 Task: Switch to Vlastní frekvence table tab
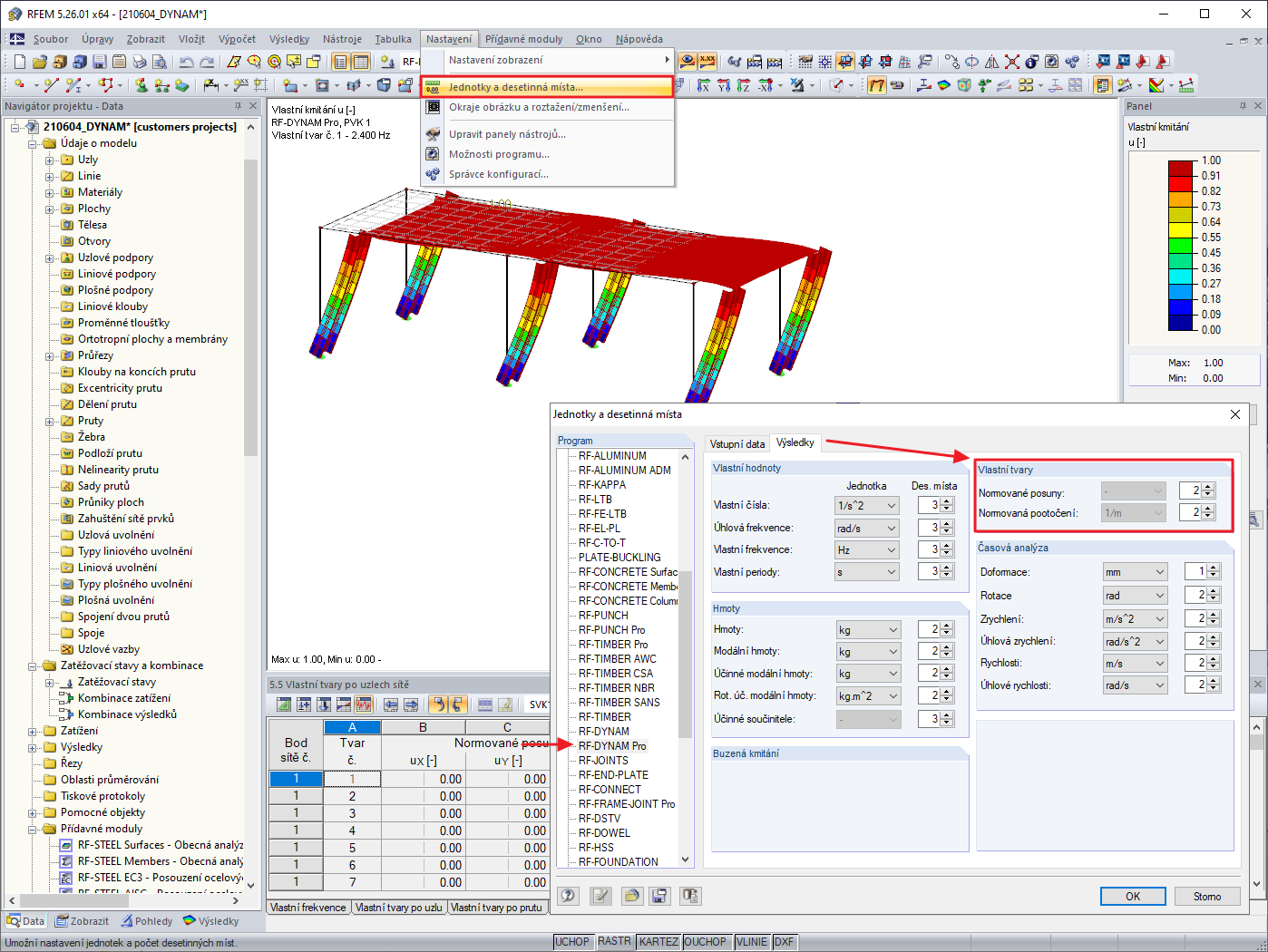coord(308,907)
